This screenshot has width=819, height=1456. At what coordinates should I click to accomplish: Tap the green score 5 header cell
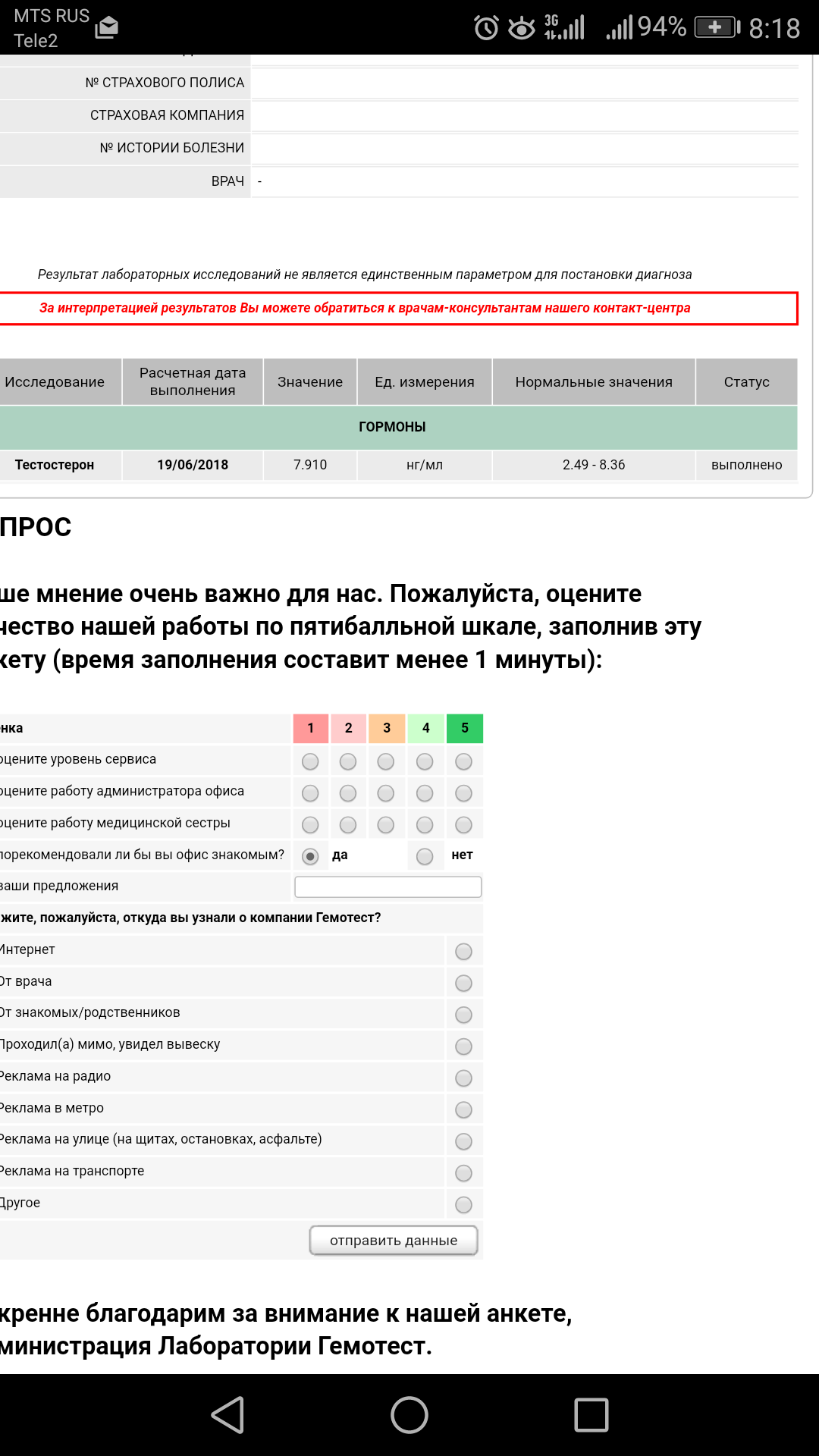[x=465, y=728]
